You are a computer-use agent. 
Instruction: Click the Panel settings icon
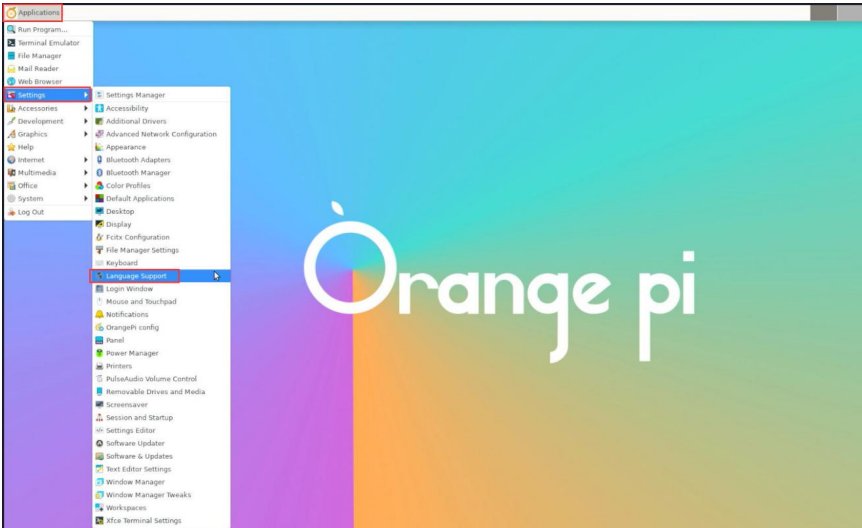pos(100,340)
